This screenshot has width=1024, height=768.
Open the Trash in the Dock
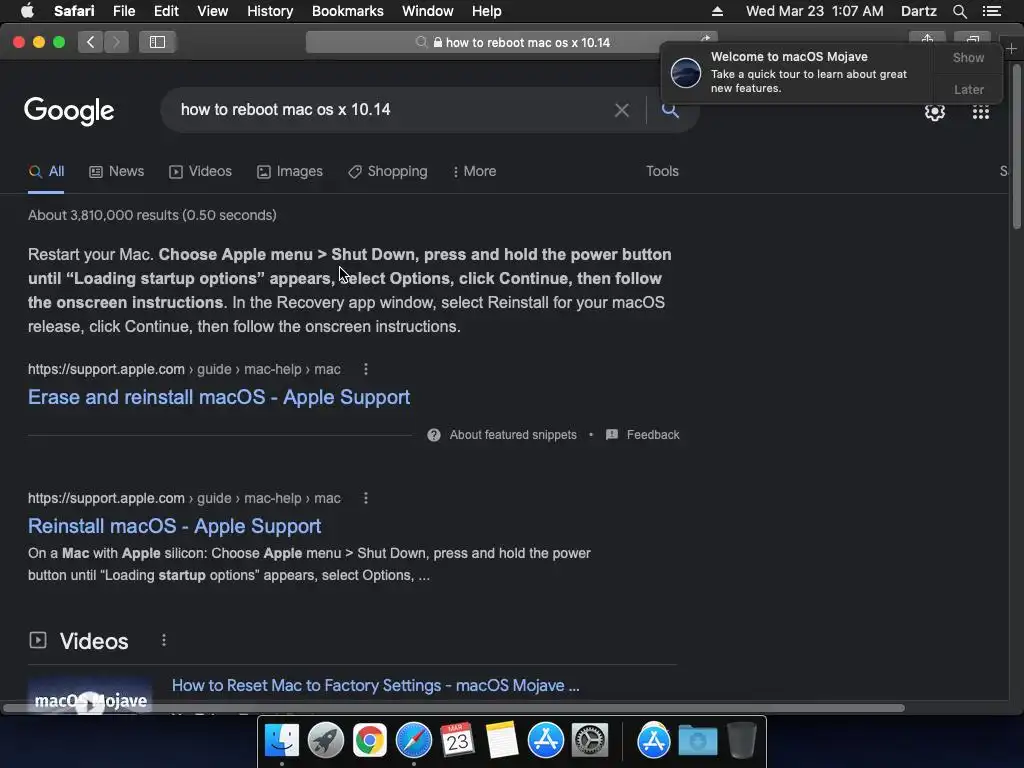[741, 740]
